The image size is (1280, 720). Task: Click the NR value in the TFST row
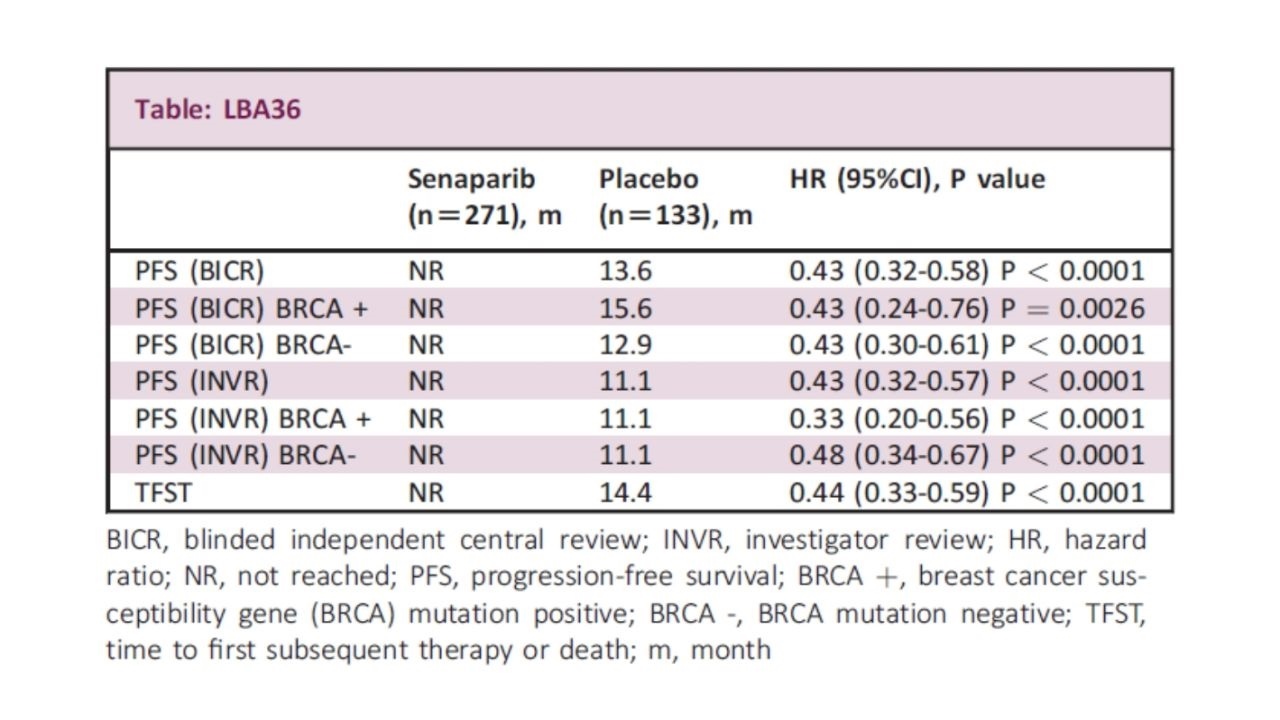click(x=426, y=492)
